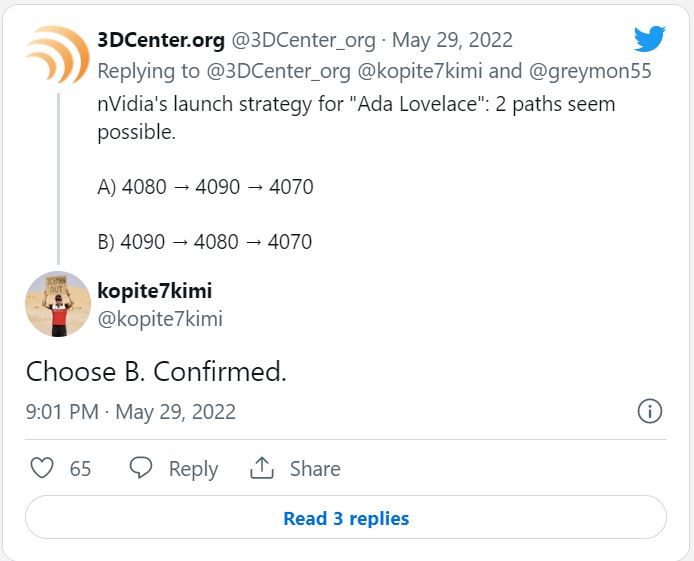Open the May 29, 2022 header date
The image size is (694, 561).
pos(452,40)
